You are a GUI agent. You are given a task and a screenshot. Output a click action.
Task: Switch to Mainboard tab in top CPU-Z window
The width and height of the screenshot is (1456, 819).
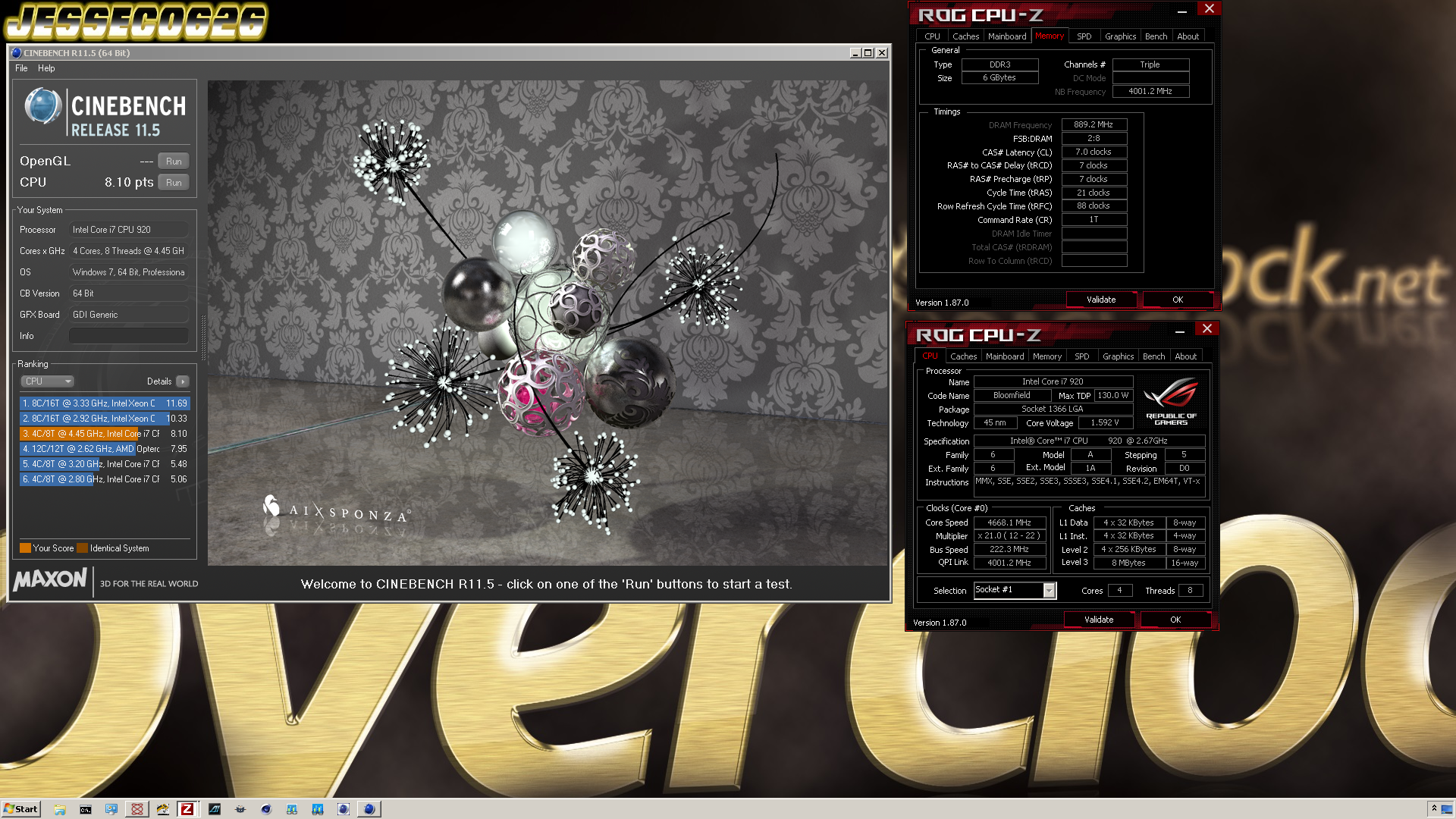coord(1007,36)
